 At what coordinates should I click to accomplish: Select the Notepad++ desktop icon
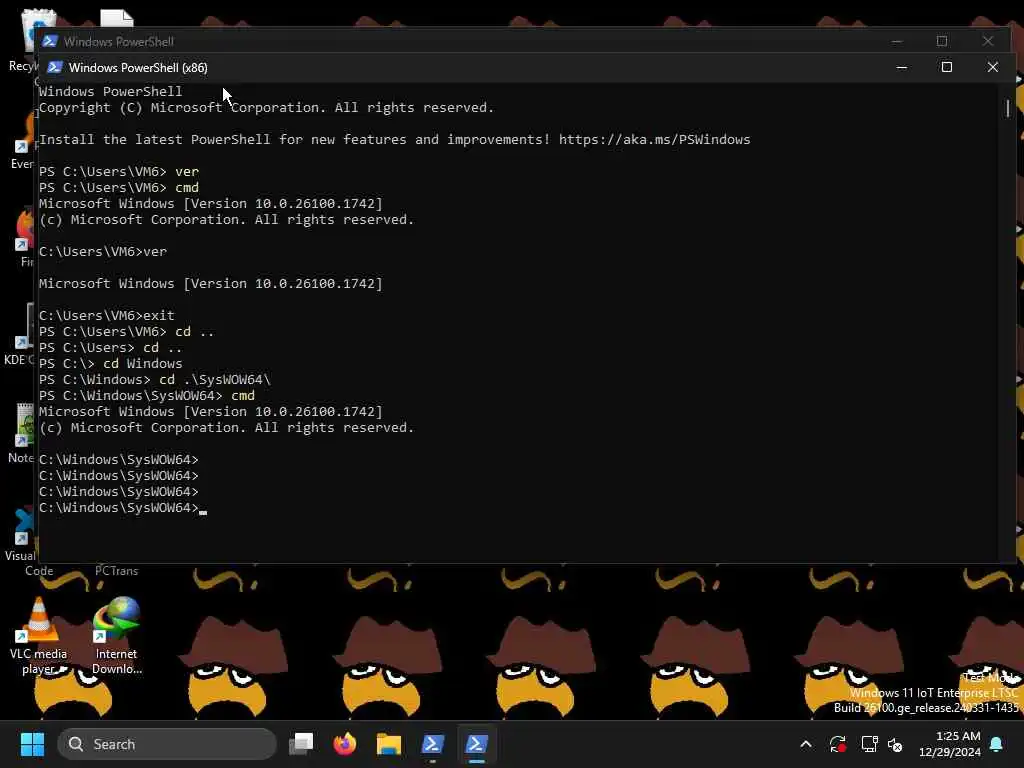pos(22,432)
